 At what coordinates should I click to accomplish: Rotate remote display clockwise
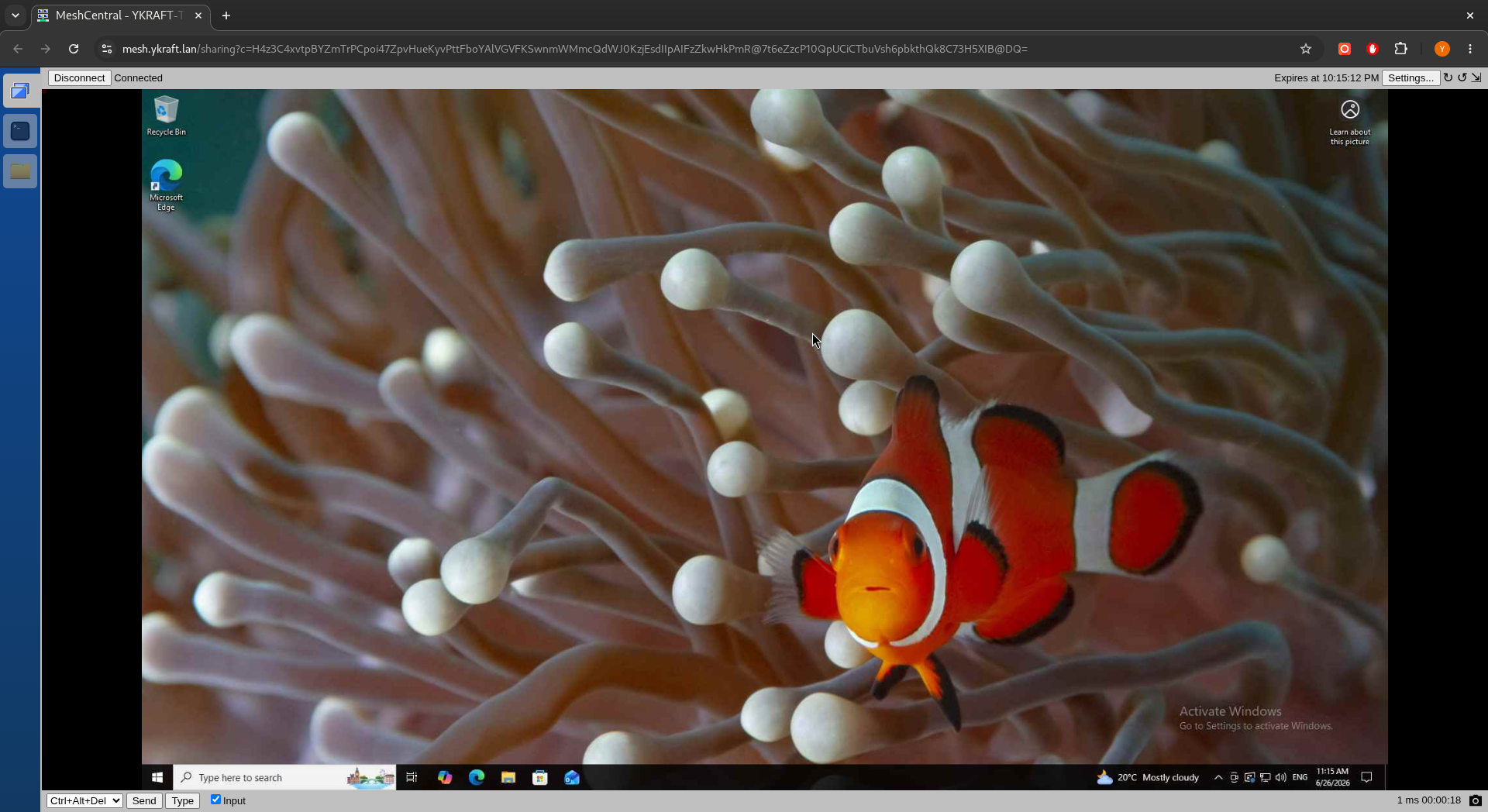[1448, 77]
